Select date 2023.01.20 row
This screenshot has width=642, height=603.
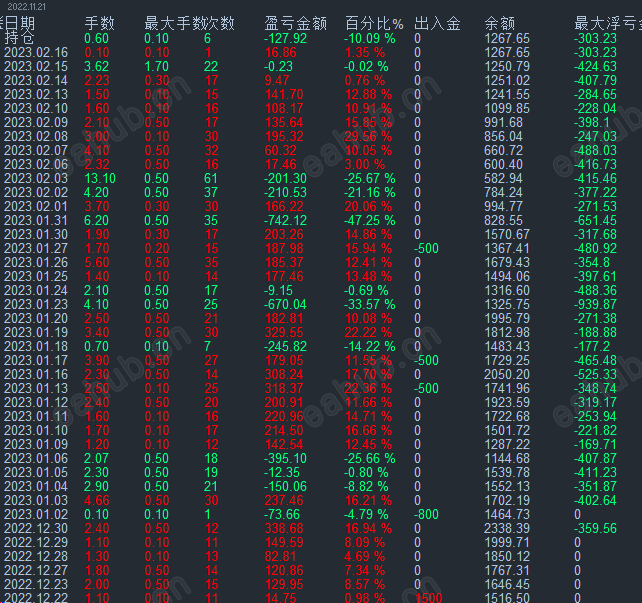coord(36,318)
